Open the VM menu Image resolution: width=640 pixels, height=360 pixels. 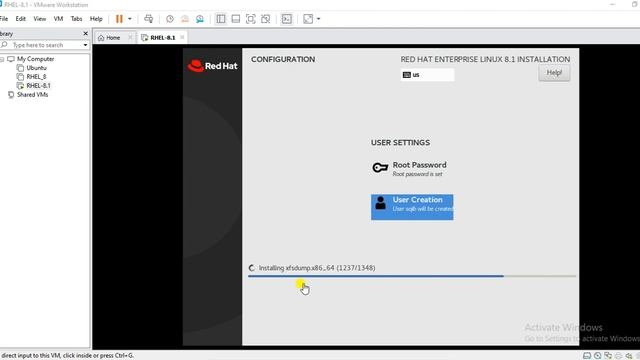tap(58, 19)
